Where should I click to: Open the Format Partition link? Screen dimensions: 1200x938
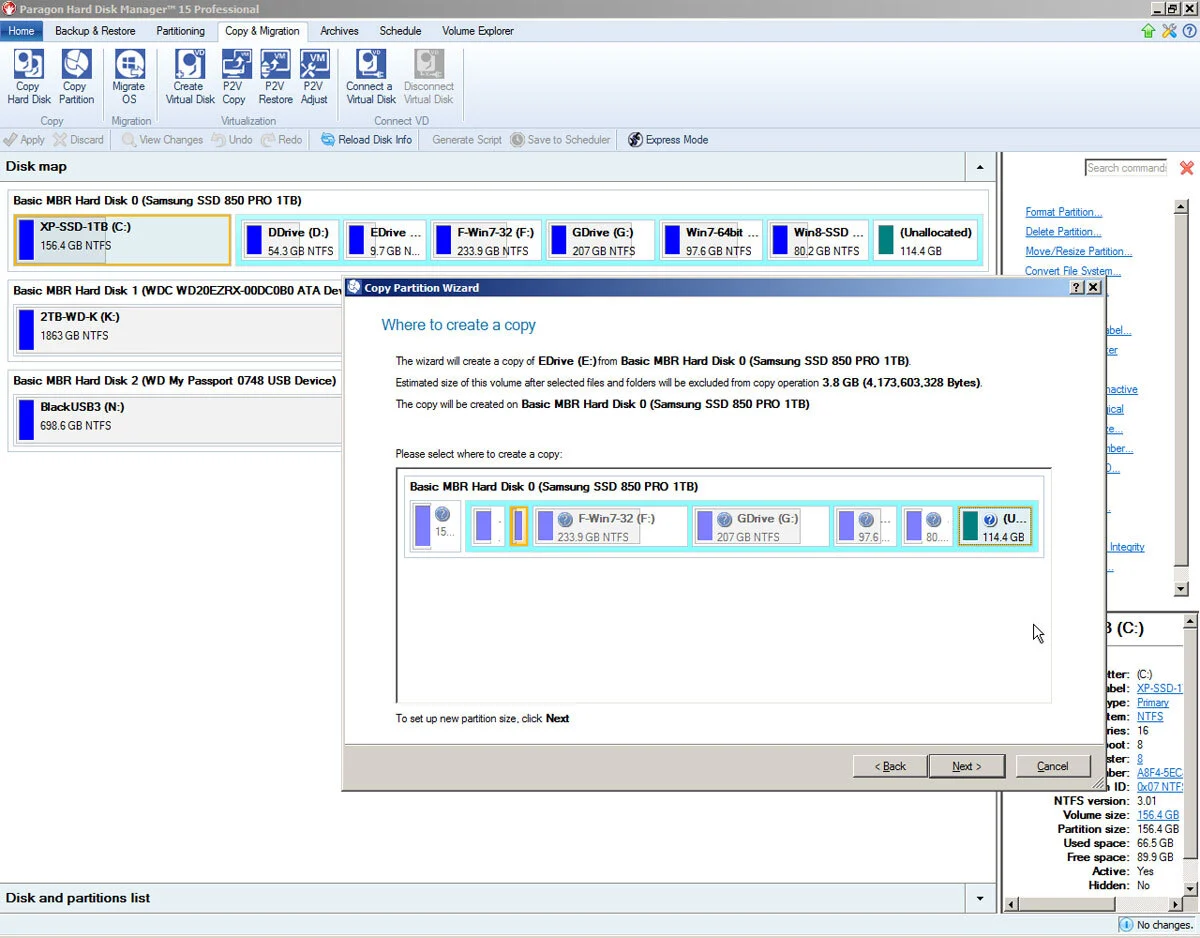point(1064,212)
